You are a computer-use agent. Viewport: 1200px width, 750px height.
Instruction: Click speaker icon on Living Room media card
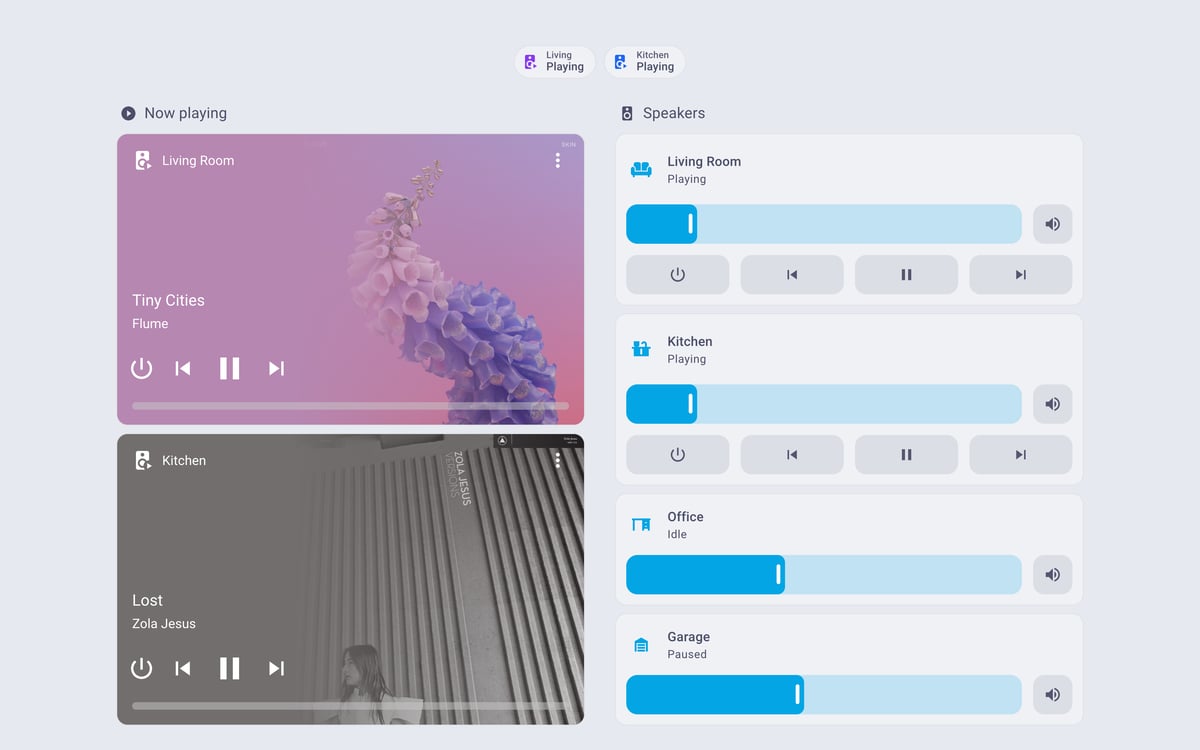143,160
